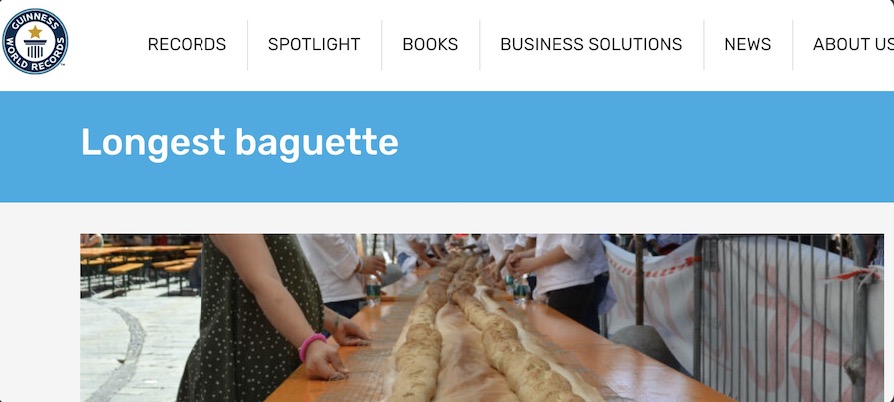Visit the NEWS page
The image size is (894, 402).
tap(747, 44)
